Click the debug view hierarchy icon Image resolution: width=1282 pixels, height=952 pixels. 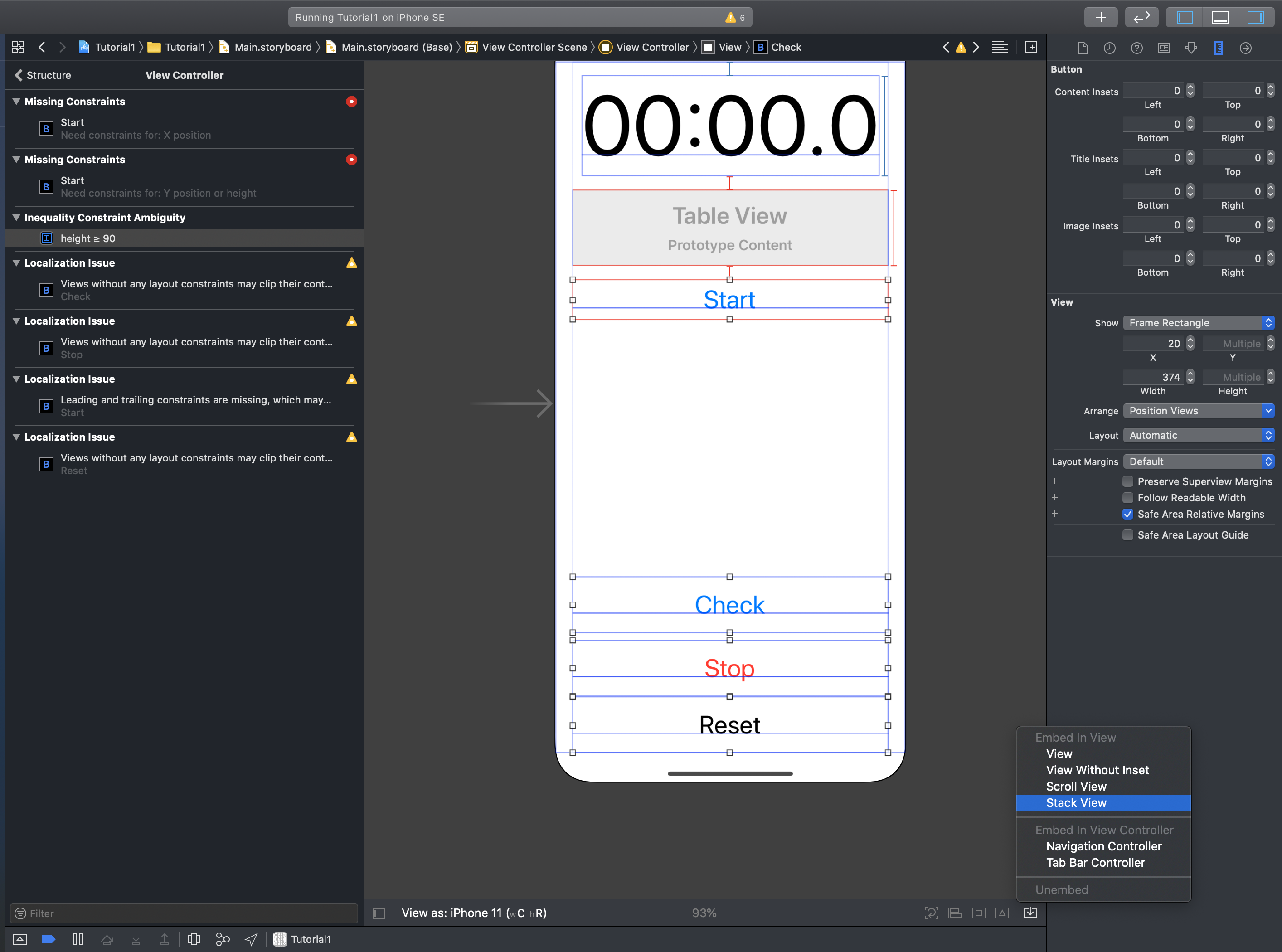(194, 939)
